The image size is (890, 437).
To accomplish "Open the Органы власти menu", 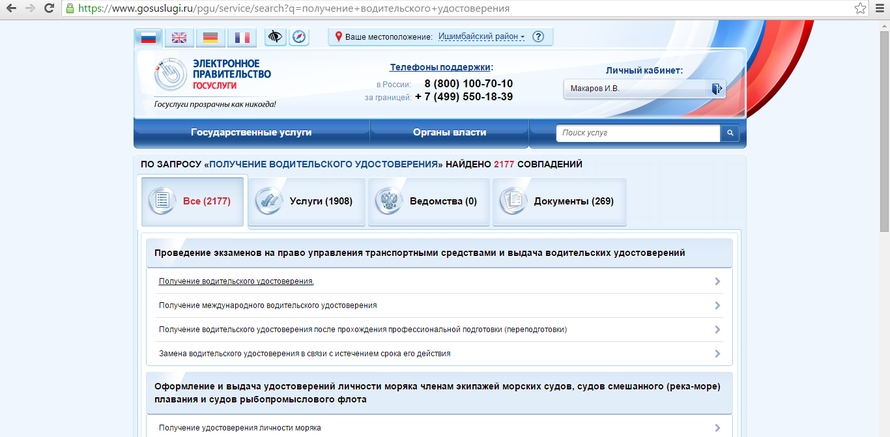I will pyautogui.click(x=449, y=132).
